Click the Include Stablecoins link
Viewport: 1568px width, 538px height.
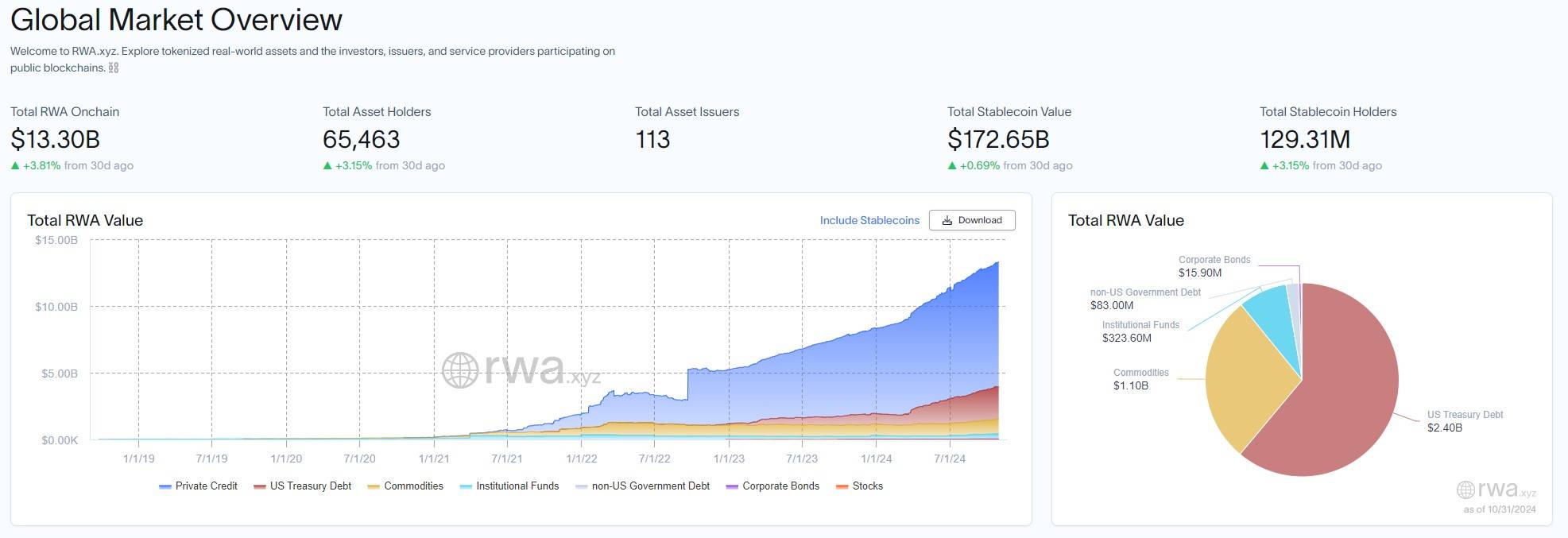[869, 220]
